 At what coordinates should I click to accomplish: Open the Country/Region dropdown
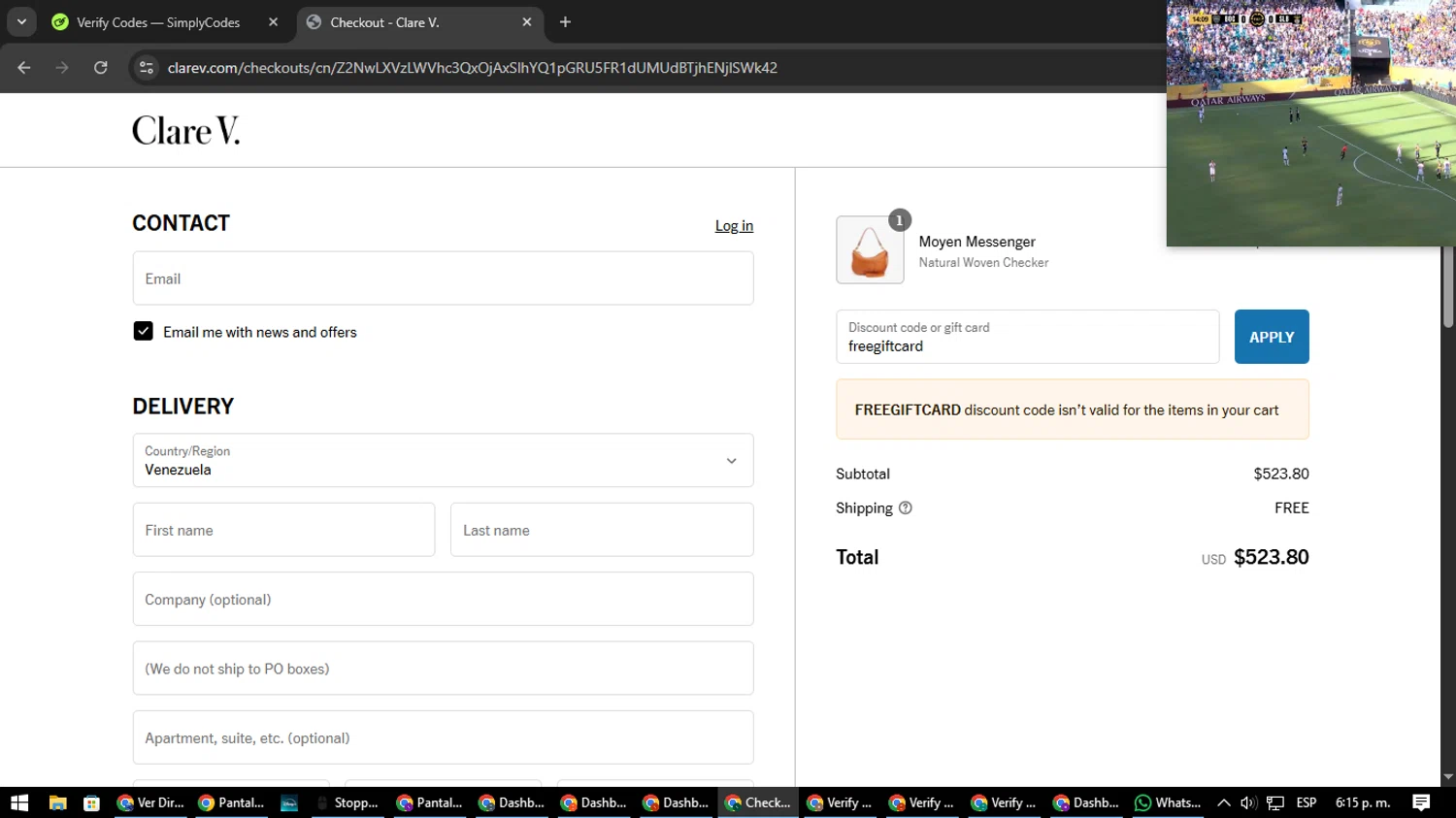[443, 460]
